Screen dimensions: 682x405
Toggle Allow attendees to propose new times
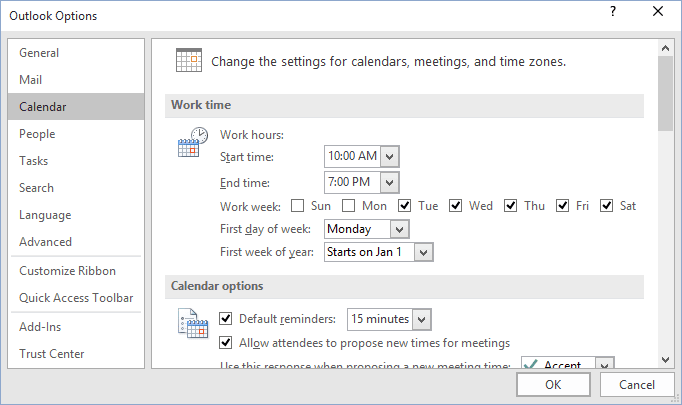[225, 343]
